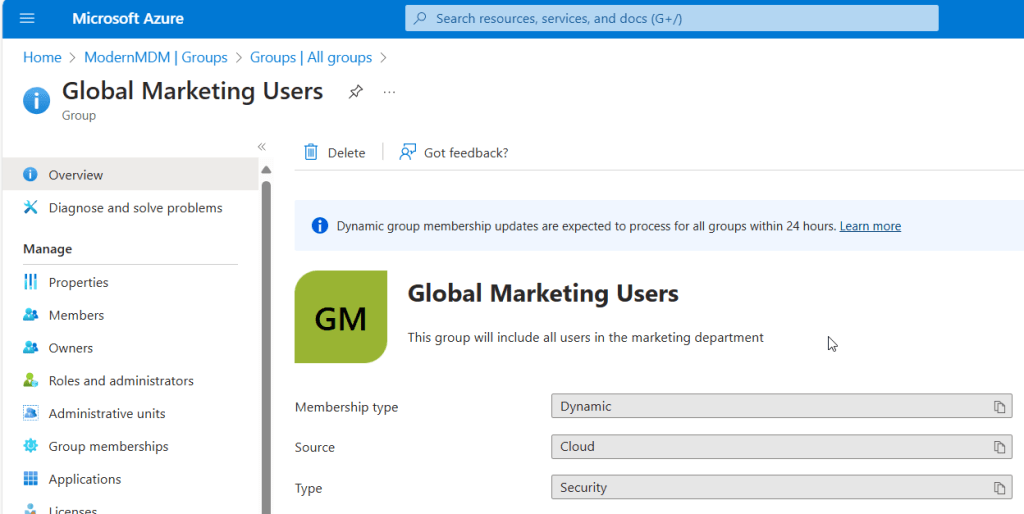Go to the Members section

coord(76,315)
